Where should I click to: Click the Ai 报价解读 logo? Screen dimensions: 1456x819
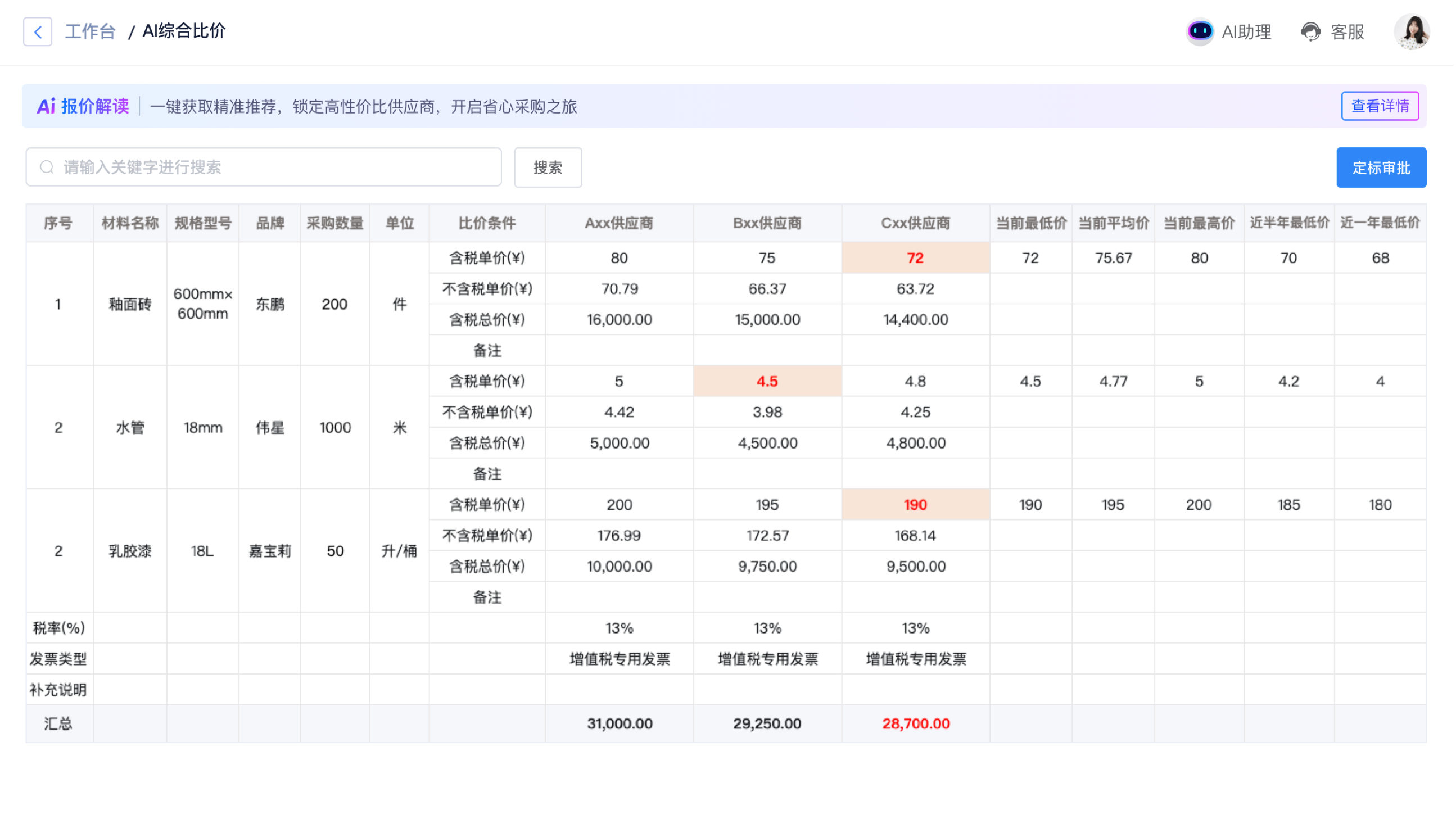[x=83, y=106]
